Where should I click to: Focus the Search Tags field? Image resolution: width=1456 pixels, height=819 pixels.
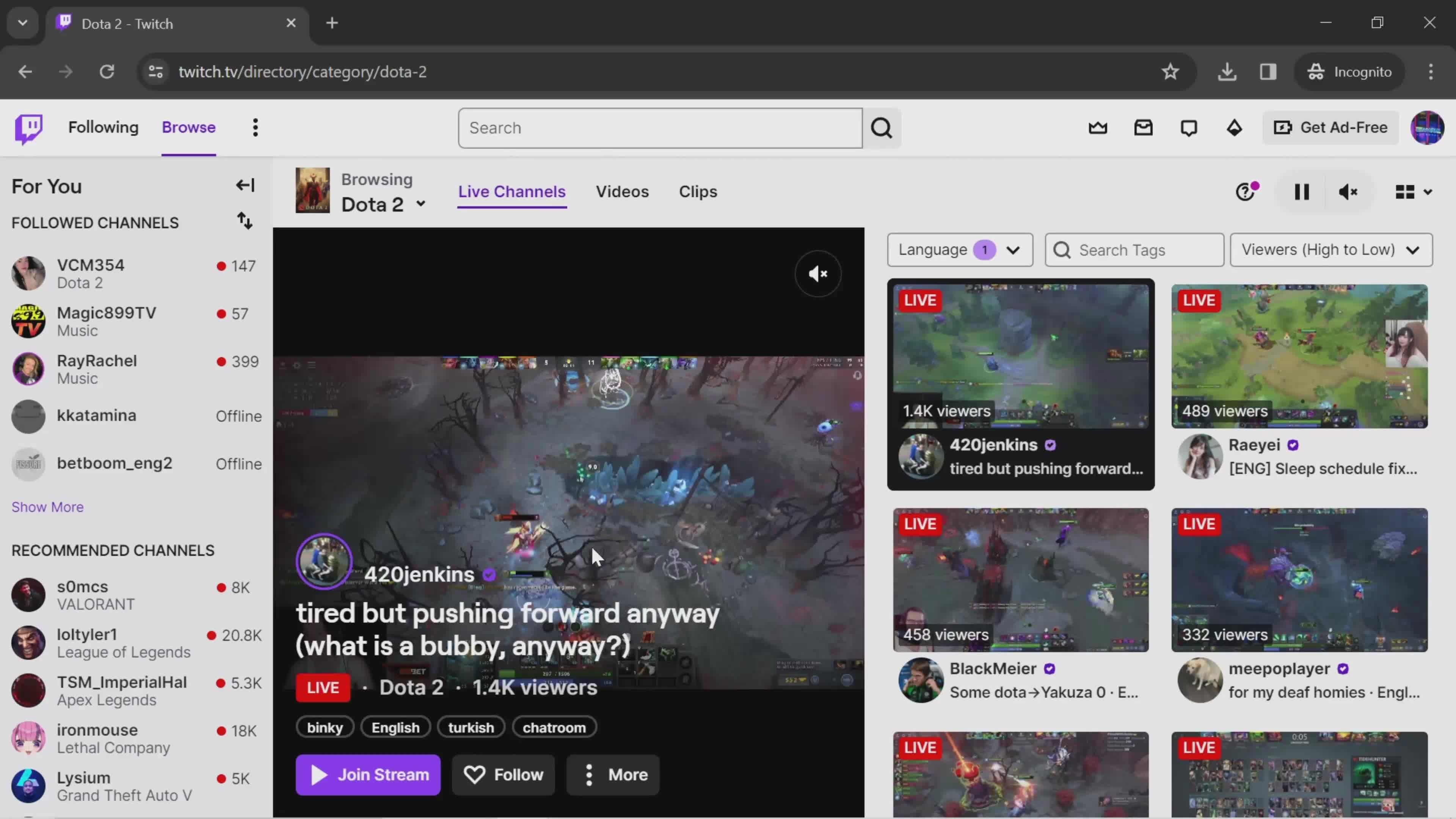point(1134,250)
